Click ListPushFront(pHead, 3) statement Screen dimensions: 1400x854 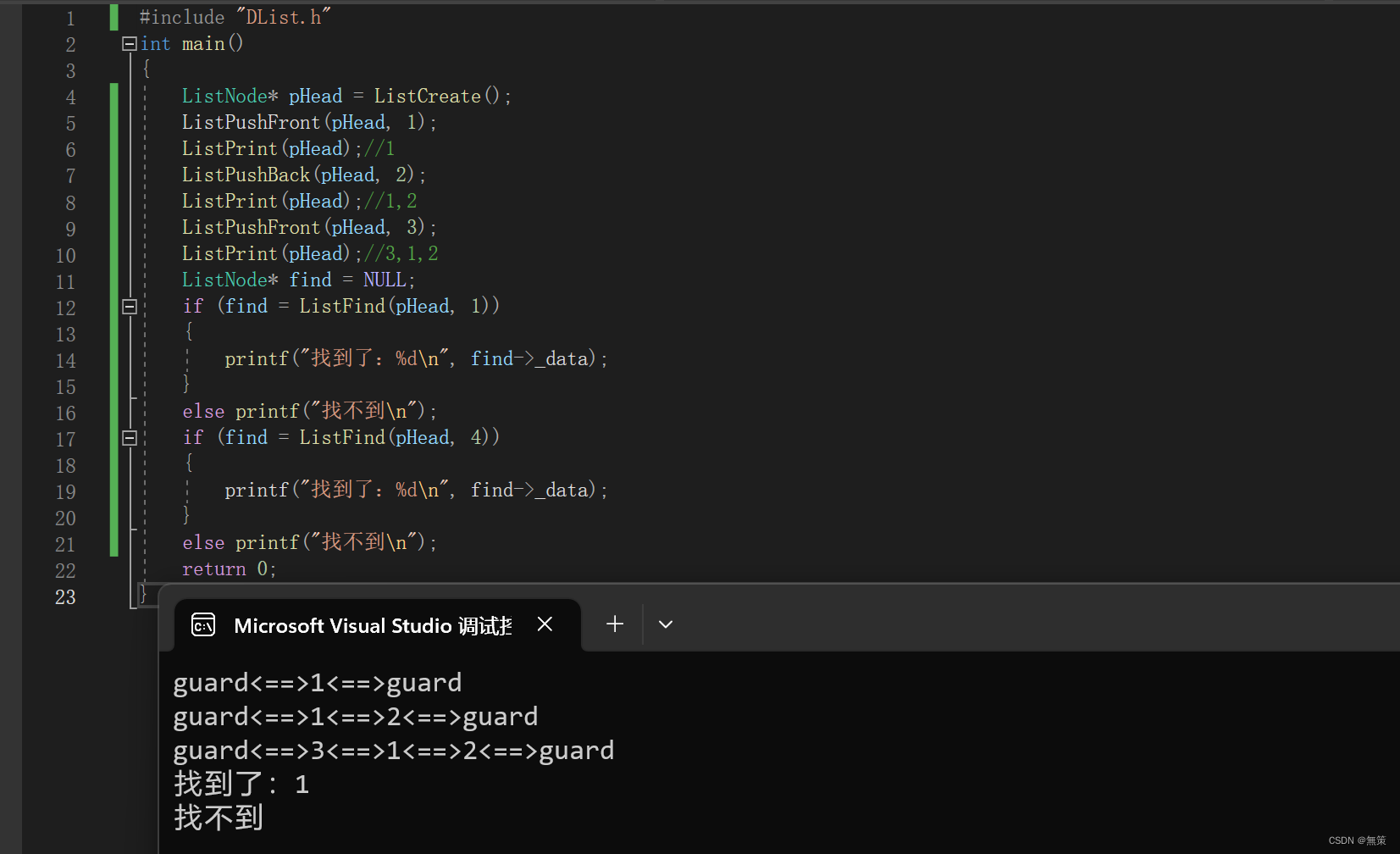(x=309, y=228)
